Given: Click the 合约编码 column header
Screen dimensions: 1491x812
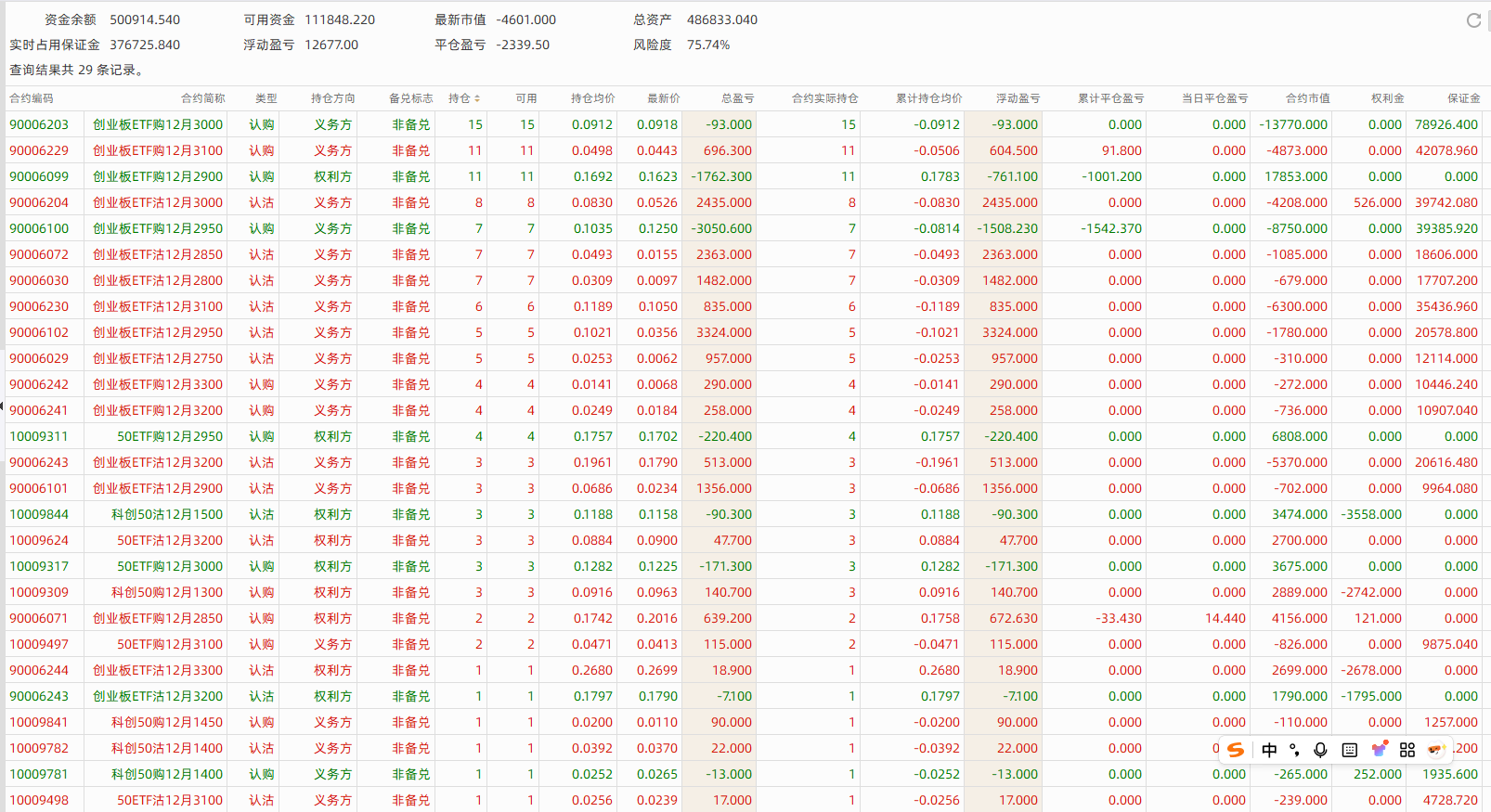Looking at the screenshot, I should tap(32, 98).
